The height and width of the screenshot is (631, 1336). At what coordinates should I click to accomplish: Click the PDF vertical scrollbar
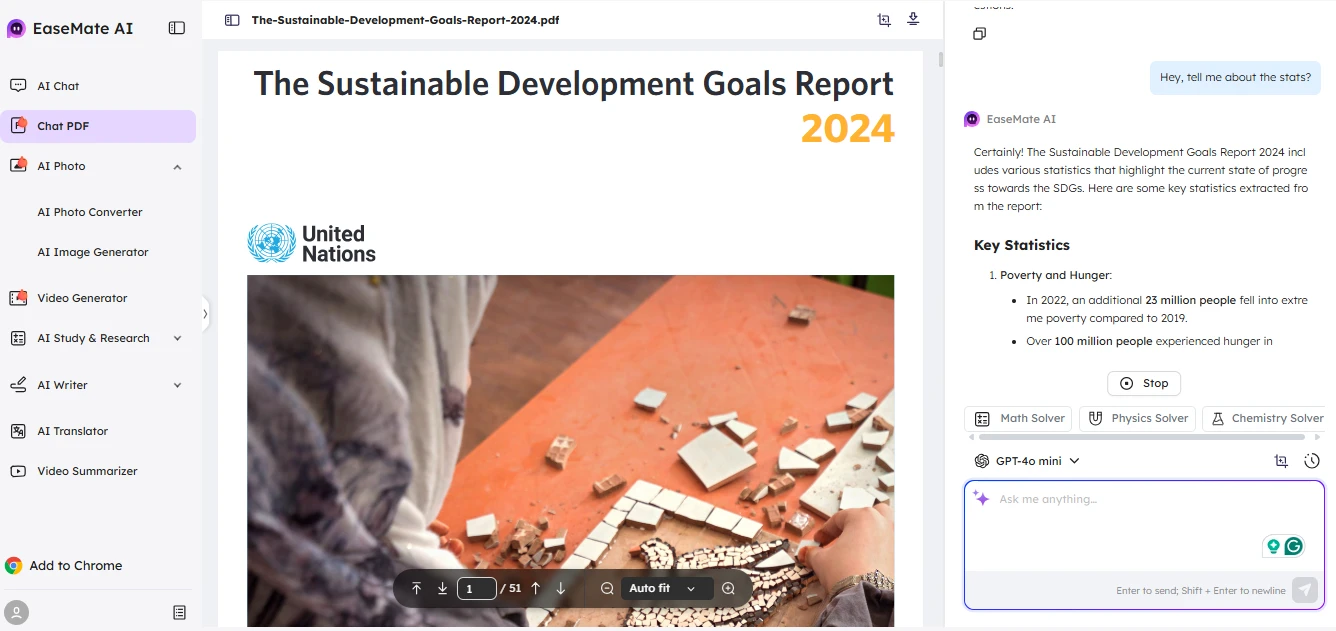tap(940, 60)
